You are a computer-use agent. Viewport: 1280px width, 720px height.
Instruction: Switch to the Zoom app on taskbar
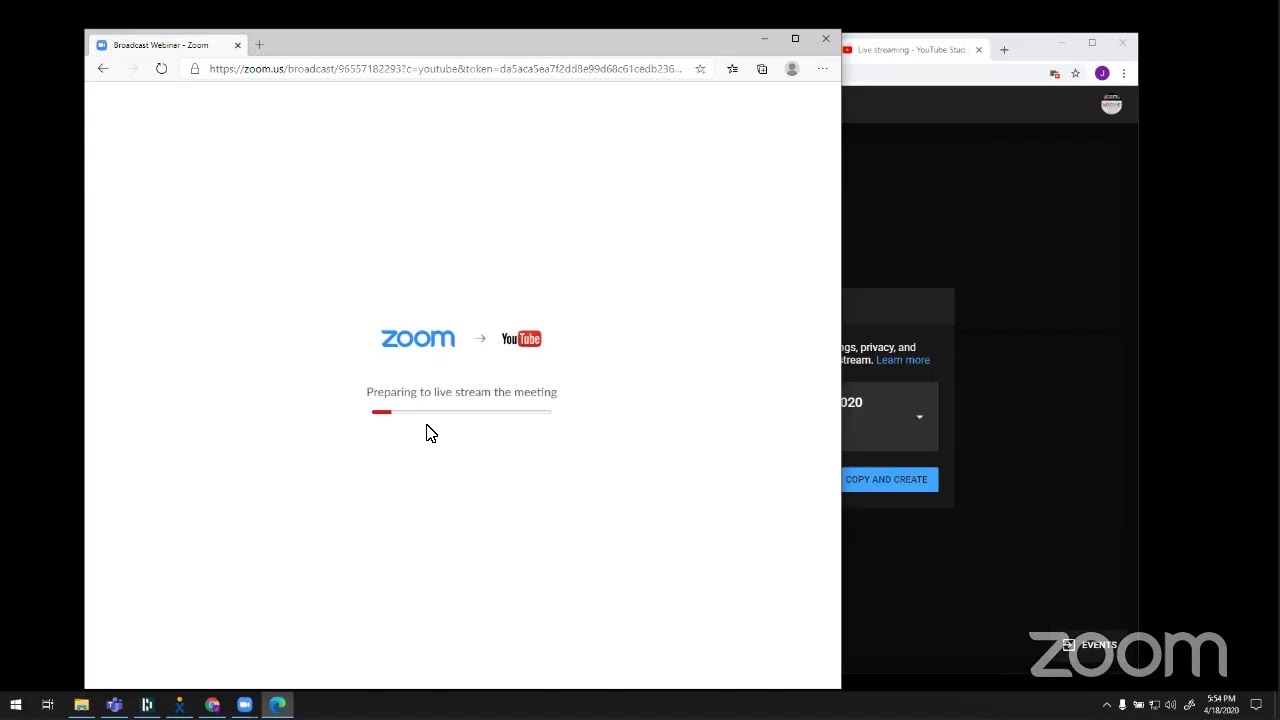(x=245, y=705)
